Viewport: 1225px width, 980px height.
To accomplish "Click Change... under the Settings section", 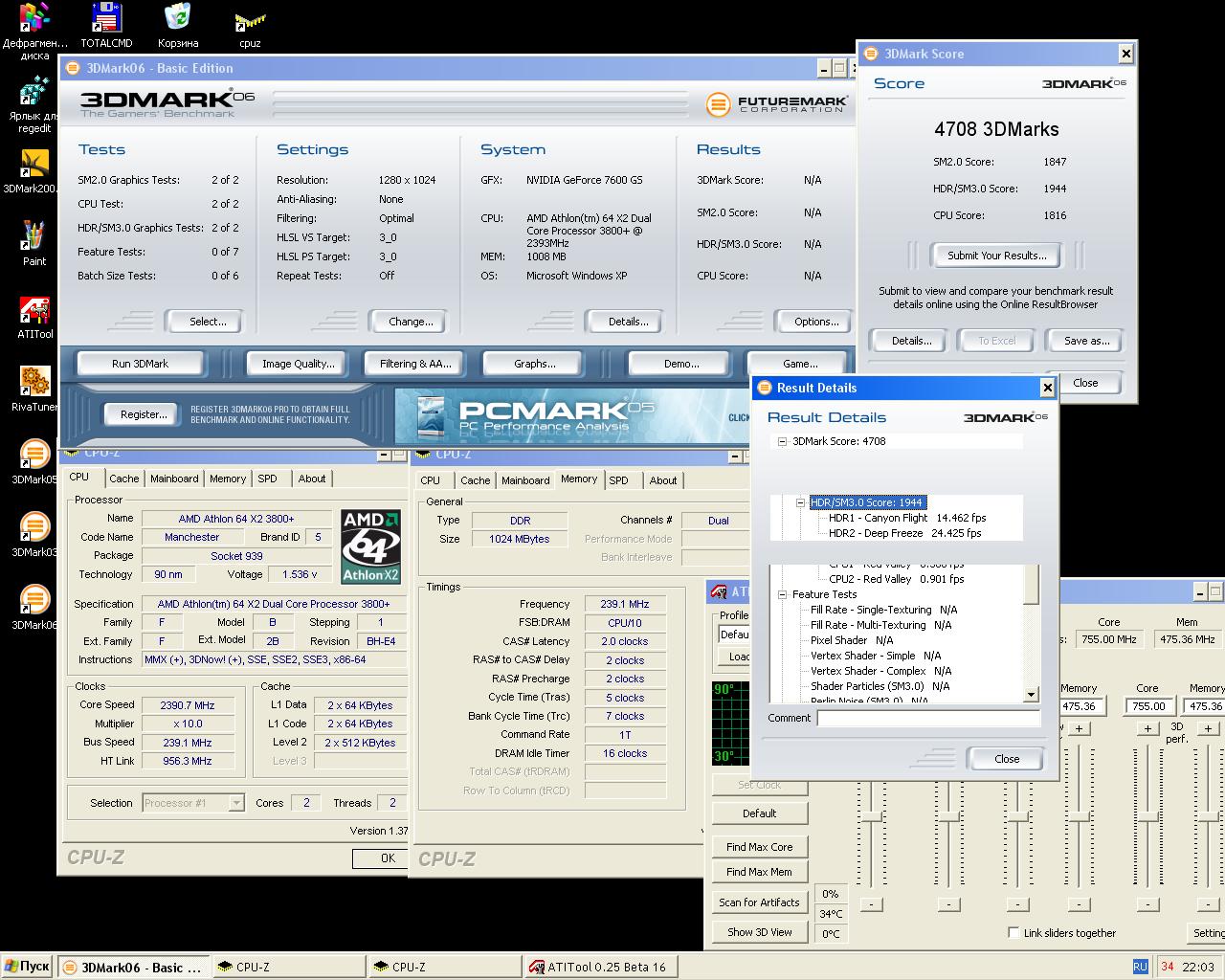I will 411,322.
